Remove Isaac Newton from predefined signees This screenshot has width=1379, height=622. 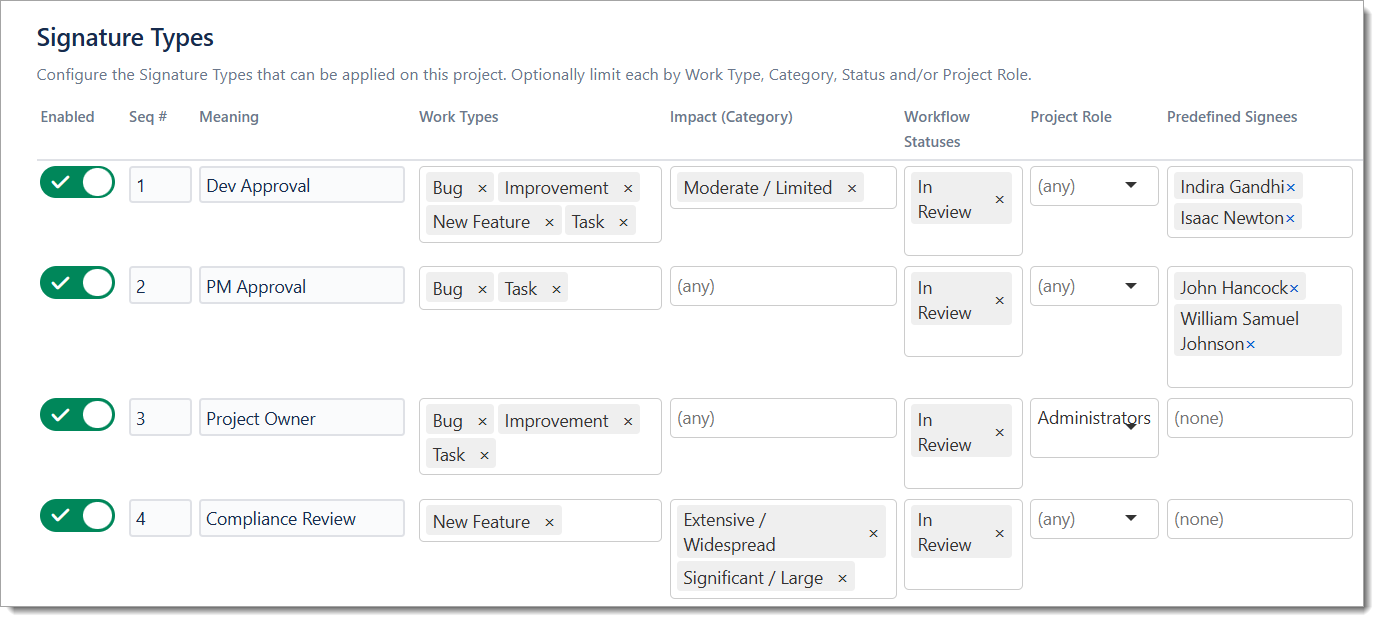pos(1290,218)
